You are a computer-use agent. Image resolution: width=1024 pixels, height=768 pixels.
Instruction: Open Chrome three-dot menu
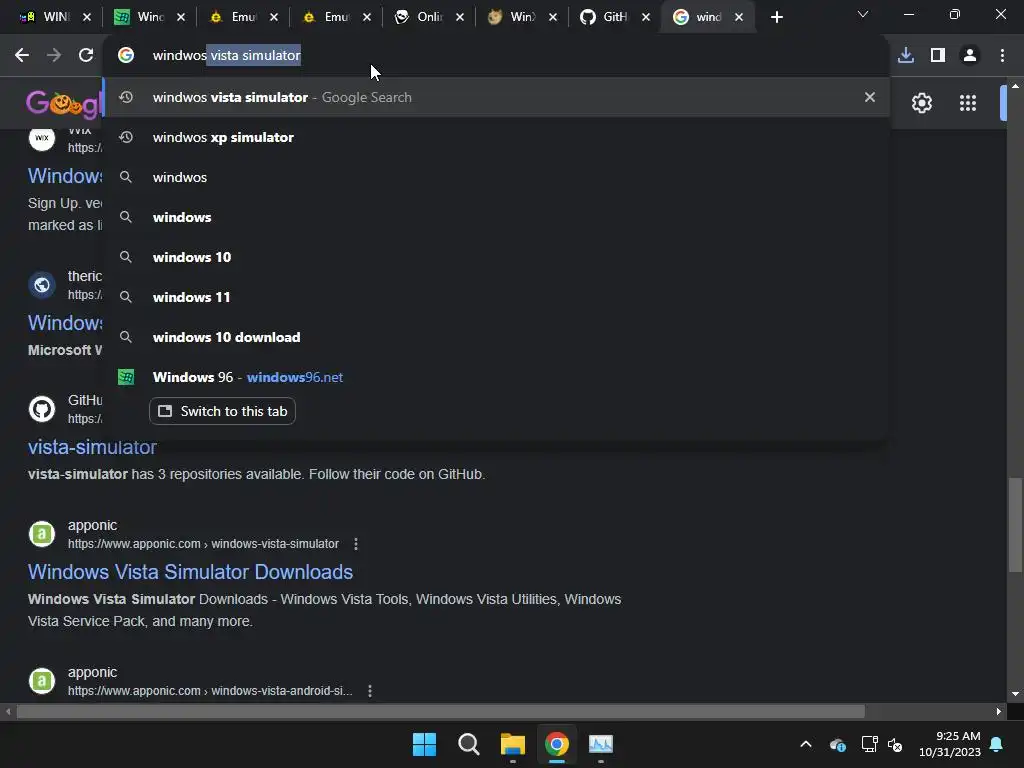(x=1002, y=56)
